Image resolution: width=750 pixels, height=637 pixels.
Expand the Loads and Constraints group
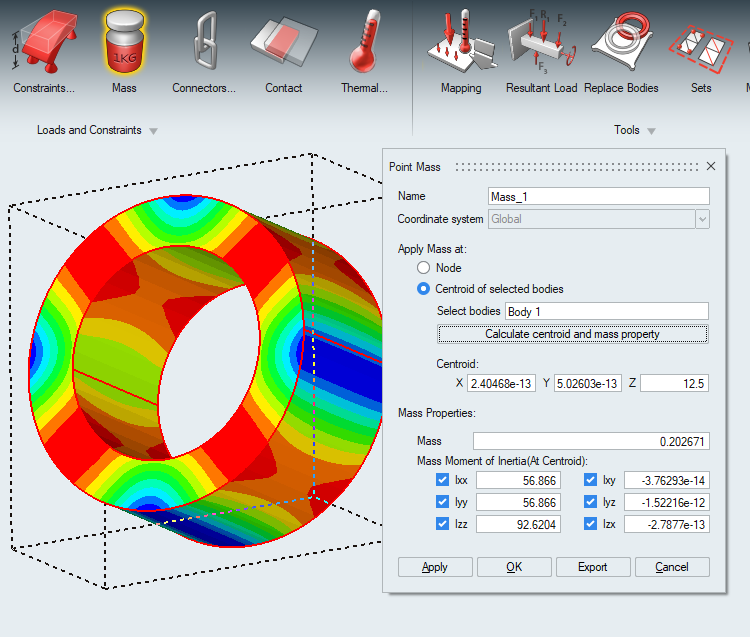(153, 131)
